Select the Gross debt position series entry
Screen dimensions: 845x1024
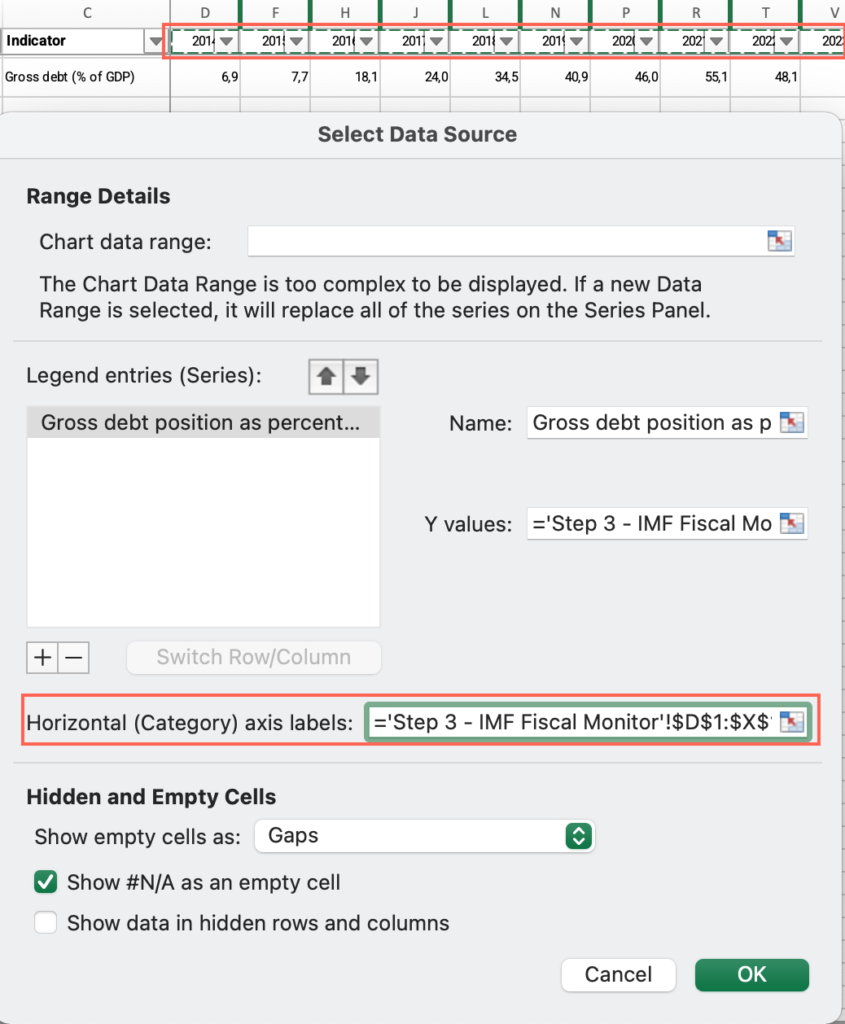tap(203, 423)
